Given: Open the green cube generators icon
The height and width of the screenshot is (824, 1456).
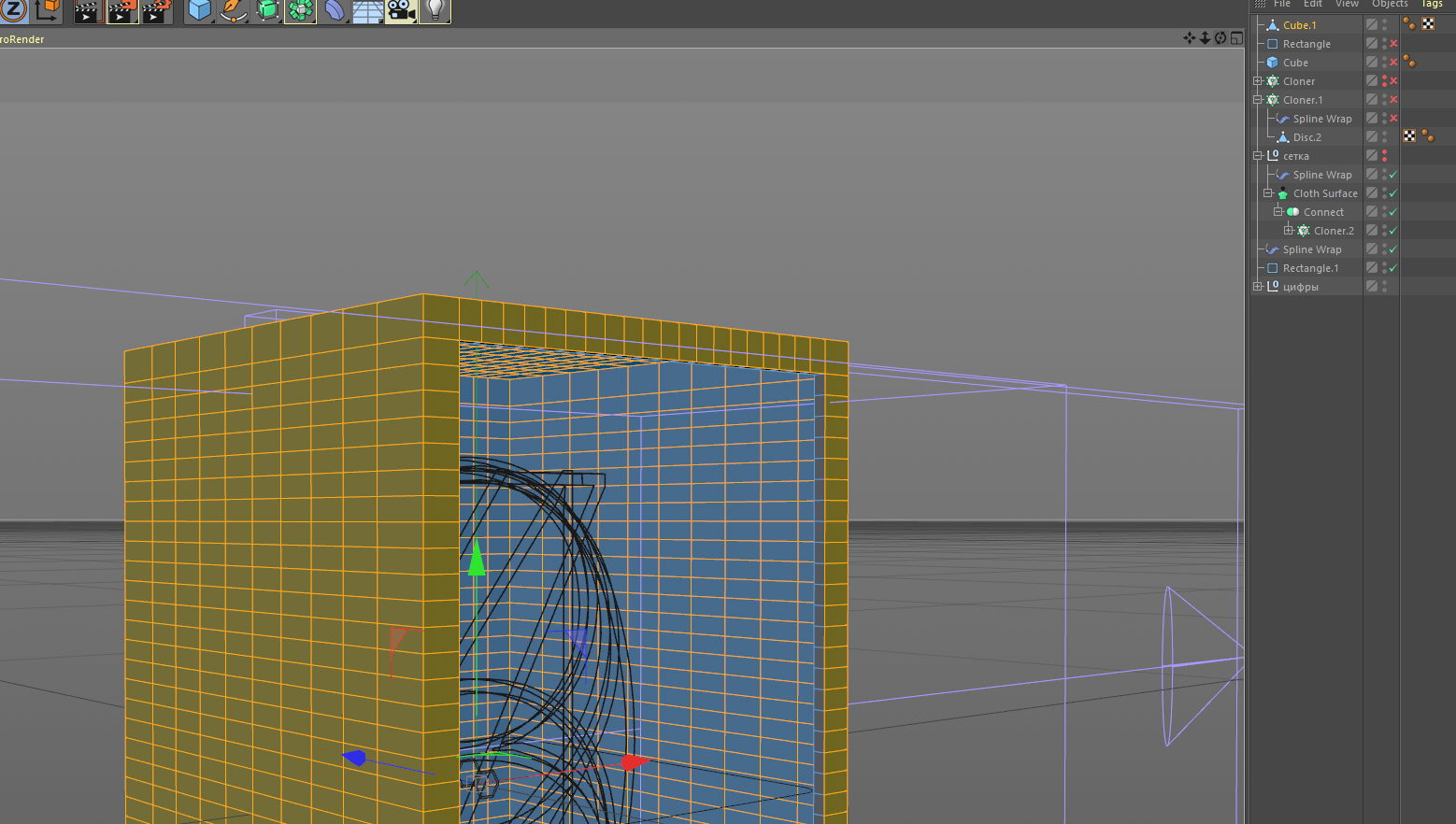Looking at the screenshot, I should (x=267, y=11).
